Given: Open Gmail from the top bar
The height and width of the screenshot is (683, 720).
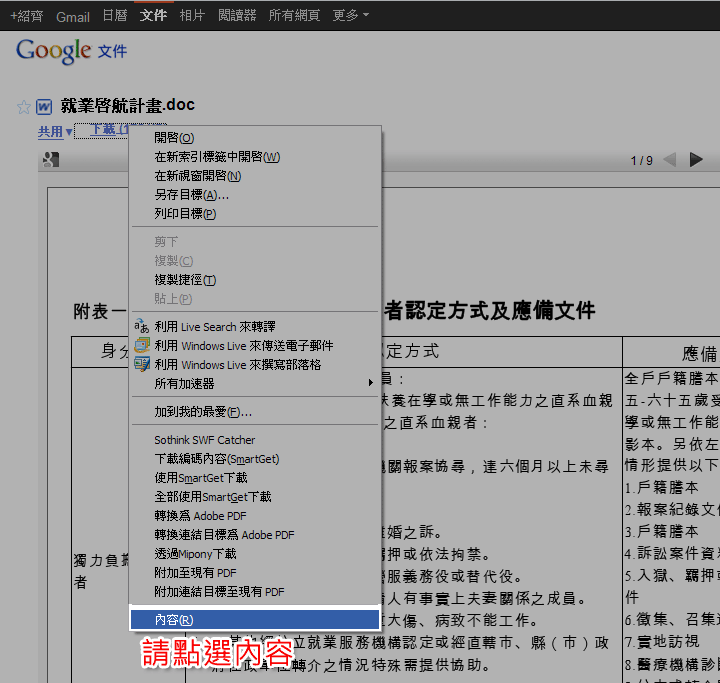Looking at the screenshot, I should coord(73,17).
